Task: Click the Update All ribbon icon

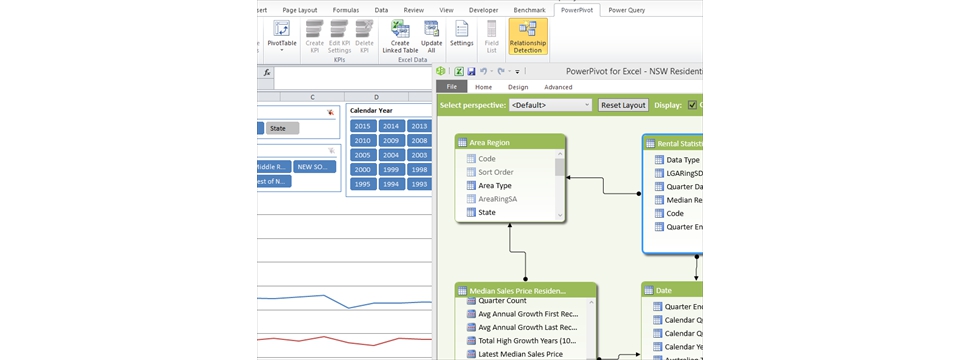Action: [432, 37]
